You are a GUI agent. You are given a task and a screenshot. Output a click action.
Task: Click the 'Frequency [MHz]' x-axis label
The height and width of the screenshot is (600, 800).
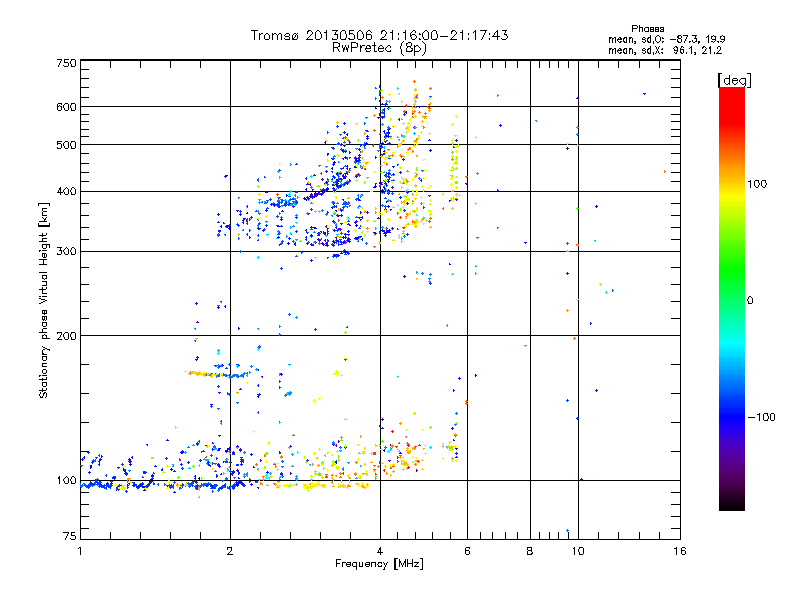point(379,564)
